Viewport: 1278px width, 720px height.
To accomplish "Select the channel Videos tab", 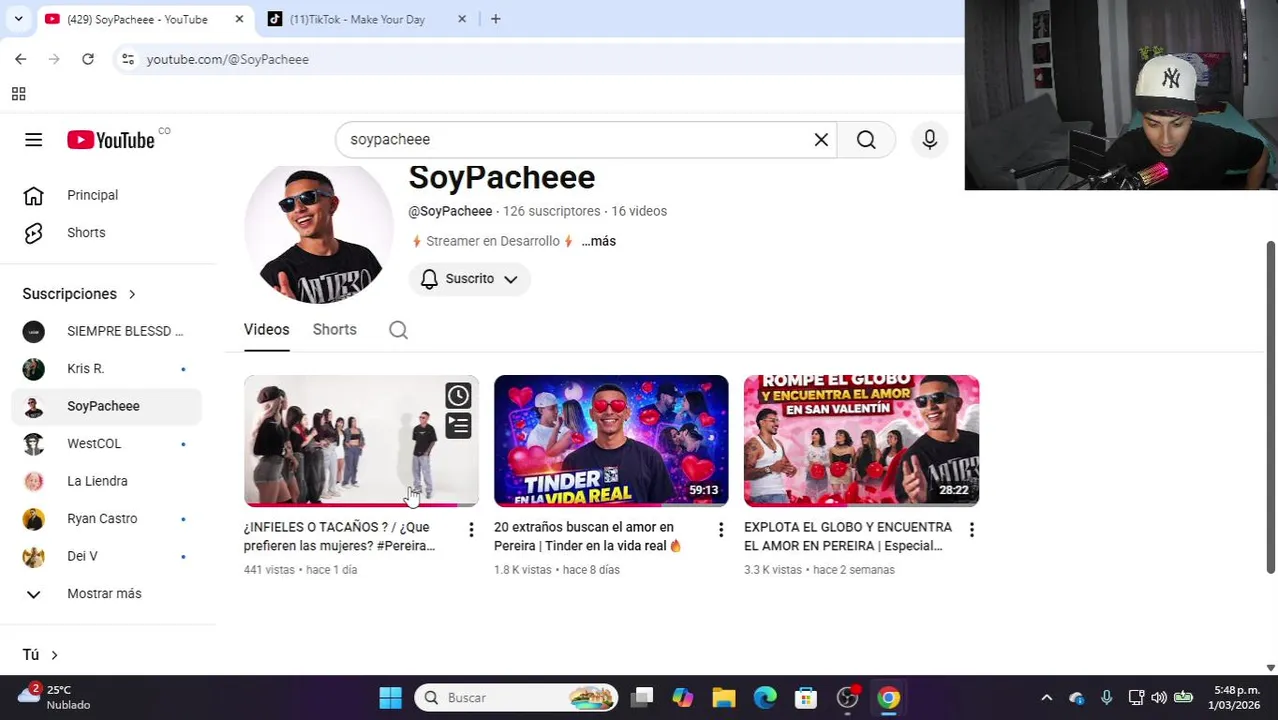I will [266, 329].
